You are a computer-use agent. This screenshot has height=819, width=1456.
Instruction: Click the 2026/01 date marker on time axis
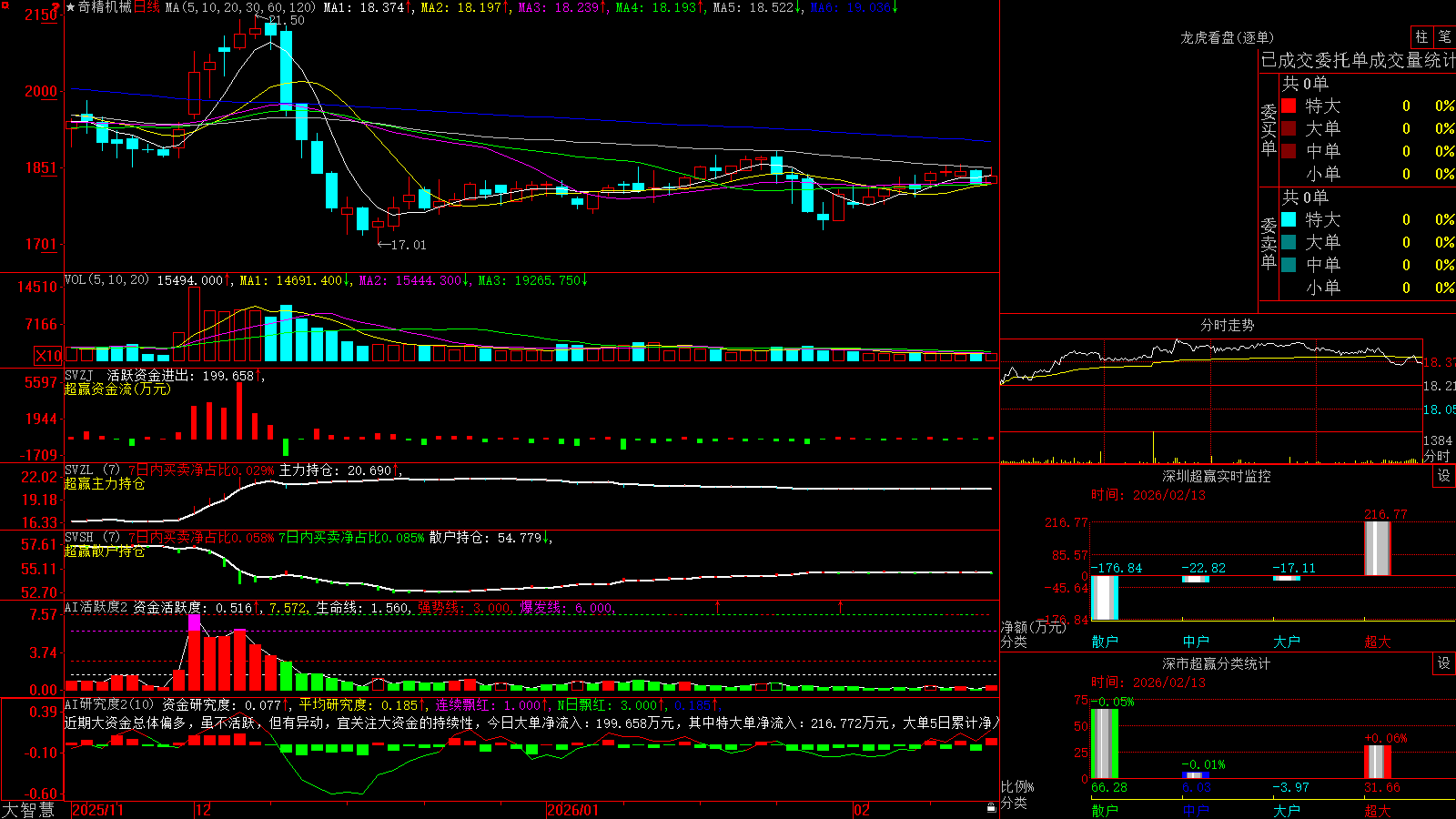573,810
